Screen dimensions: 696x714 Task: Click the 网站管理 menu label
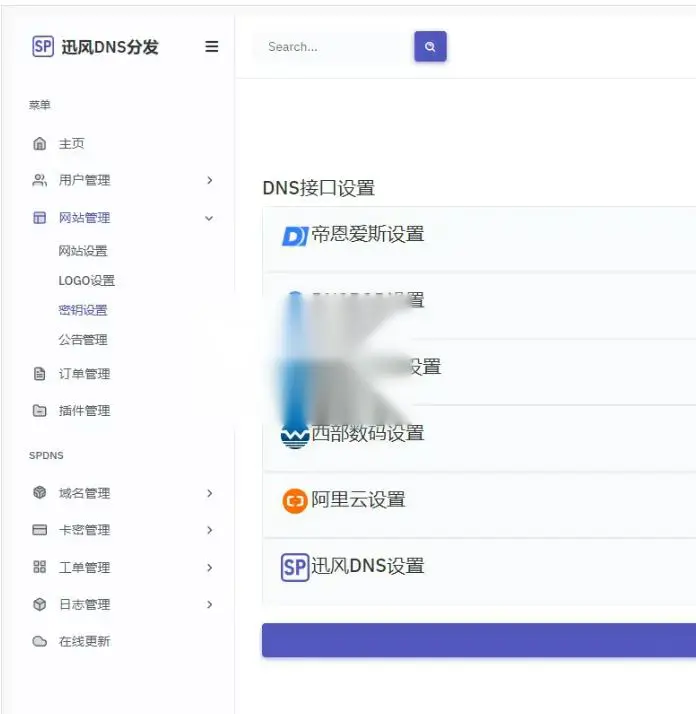84,218
